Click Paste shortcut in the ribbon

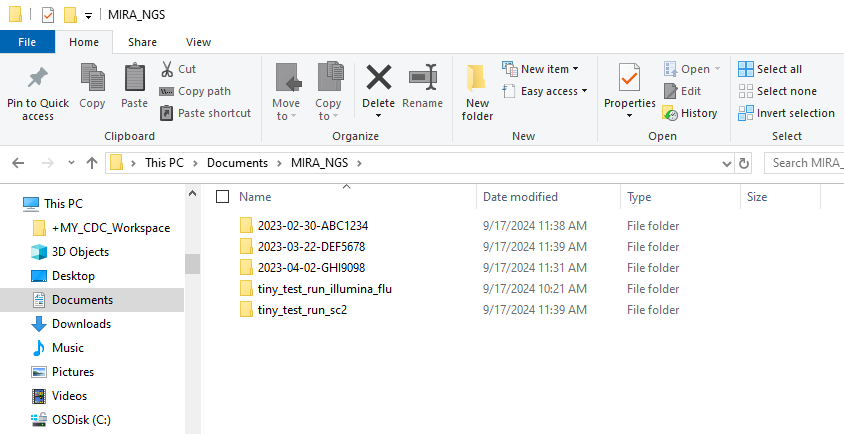tap(206, 113)
